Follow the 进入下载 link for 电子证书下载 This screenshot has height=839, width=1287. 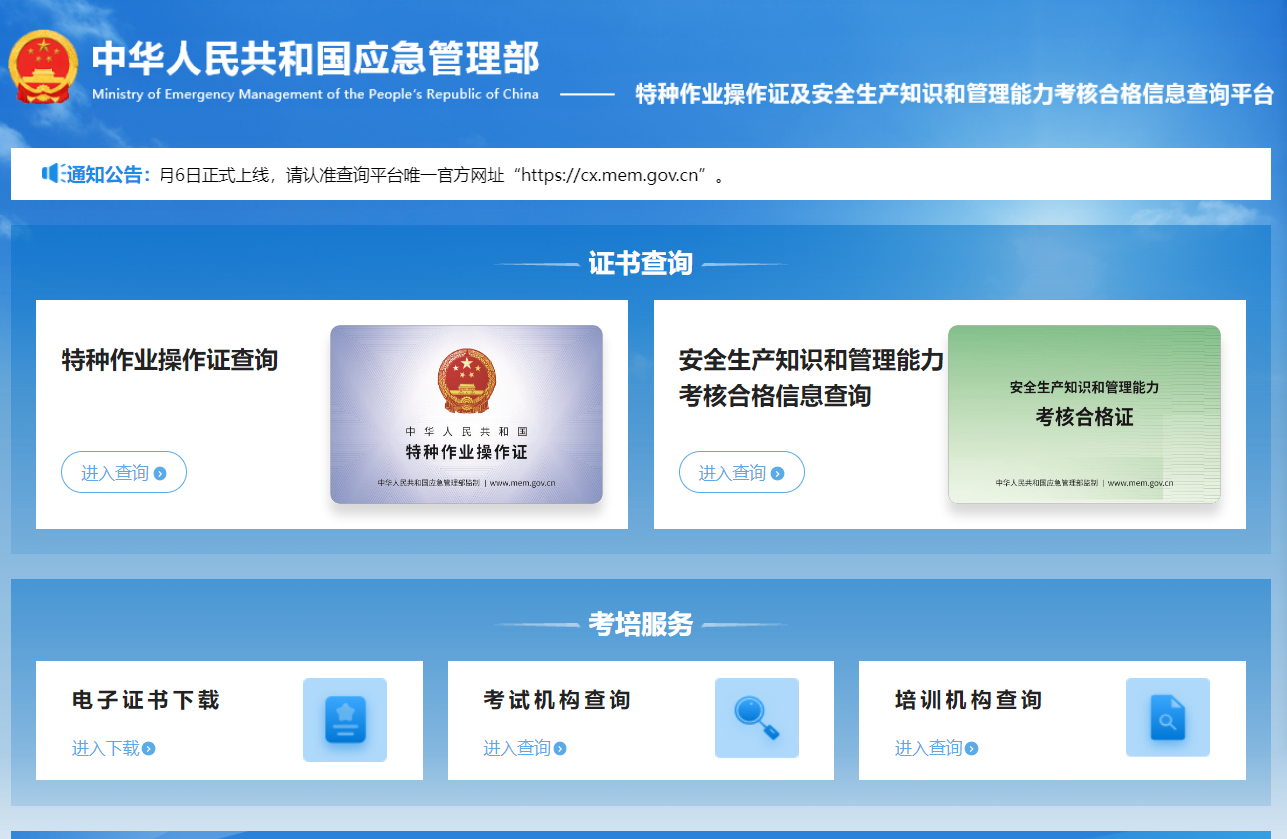point(113,748)
